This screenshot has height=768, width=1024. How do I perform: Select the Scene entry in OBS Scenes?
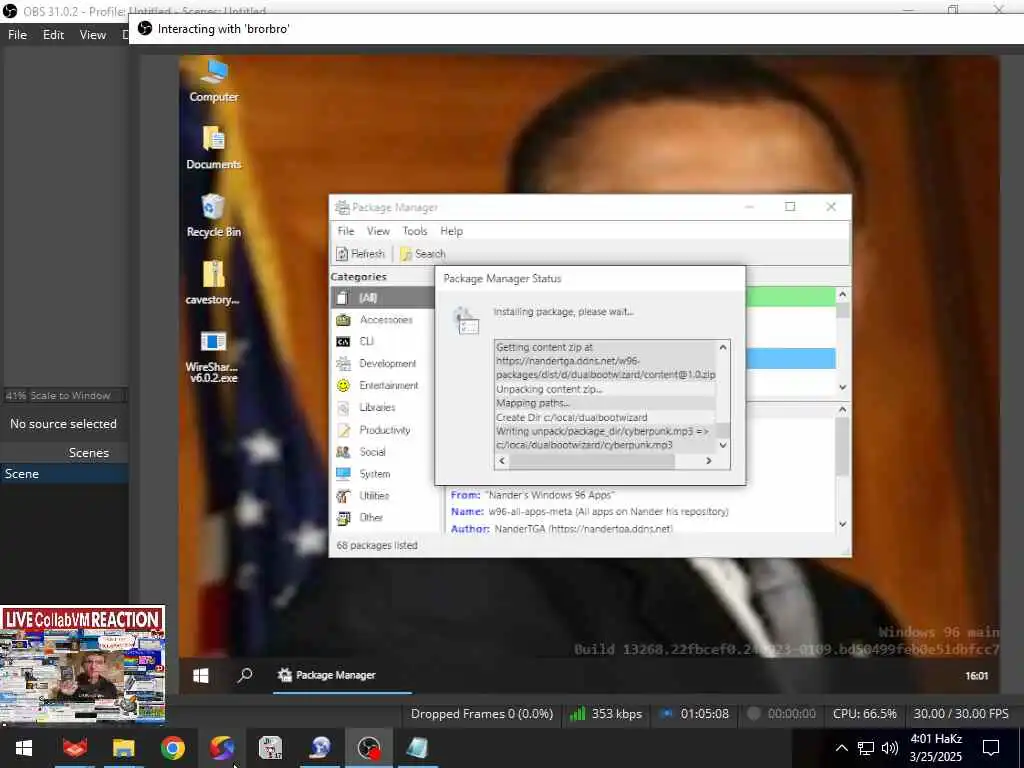(64, 474)
